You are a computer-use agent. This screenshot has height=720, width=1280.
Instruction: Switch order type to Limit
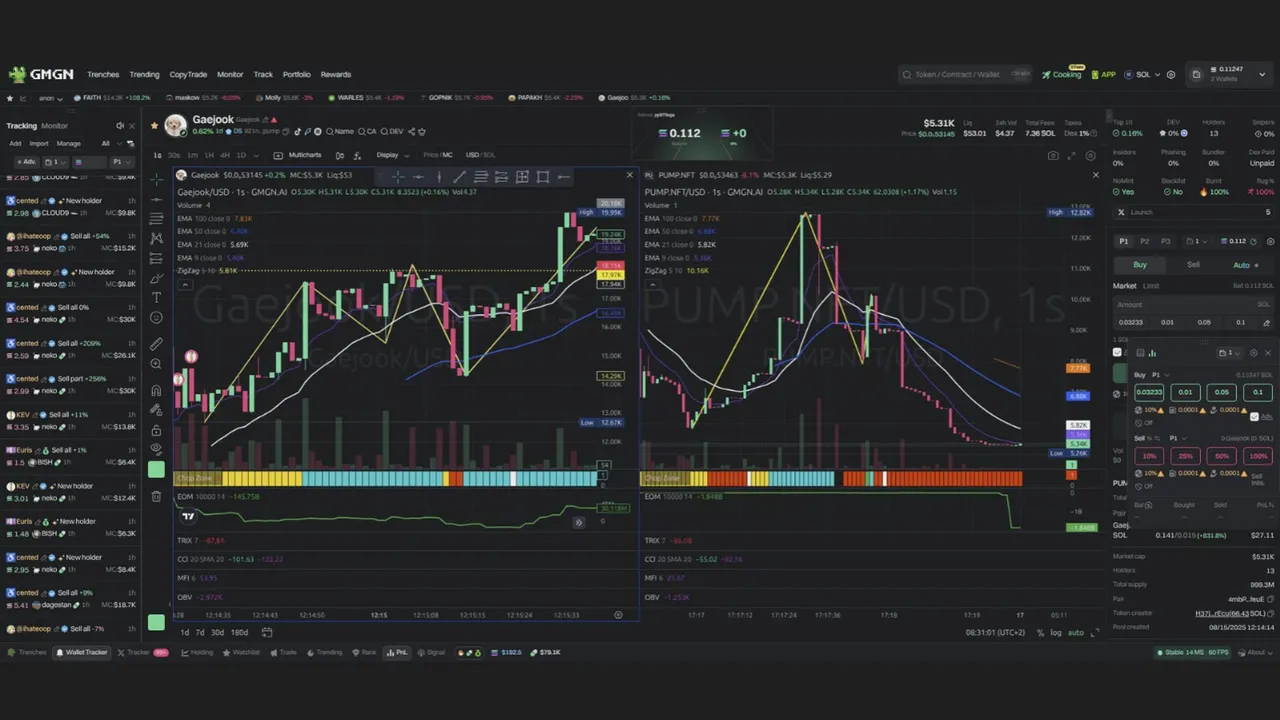(x=1151, y=286)
